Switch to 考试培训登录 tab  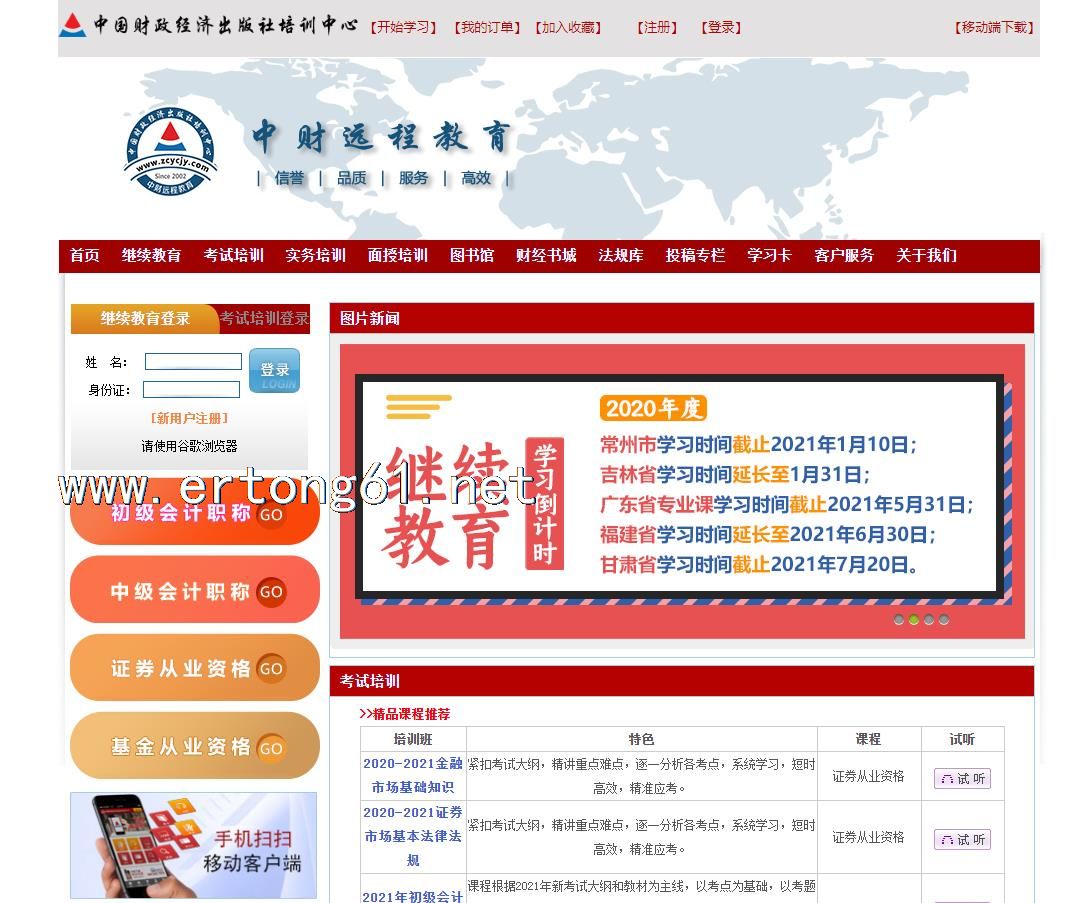[264, 319]
